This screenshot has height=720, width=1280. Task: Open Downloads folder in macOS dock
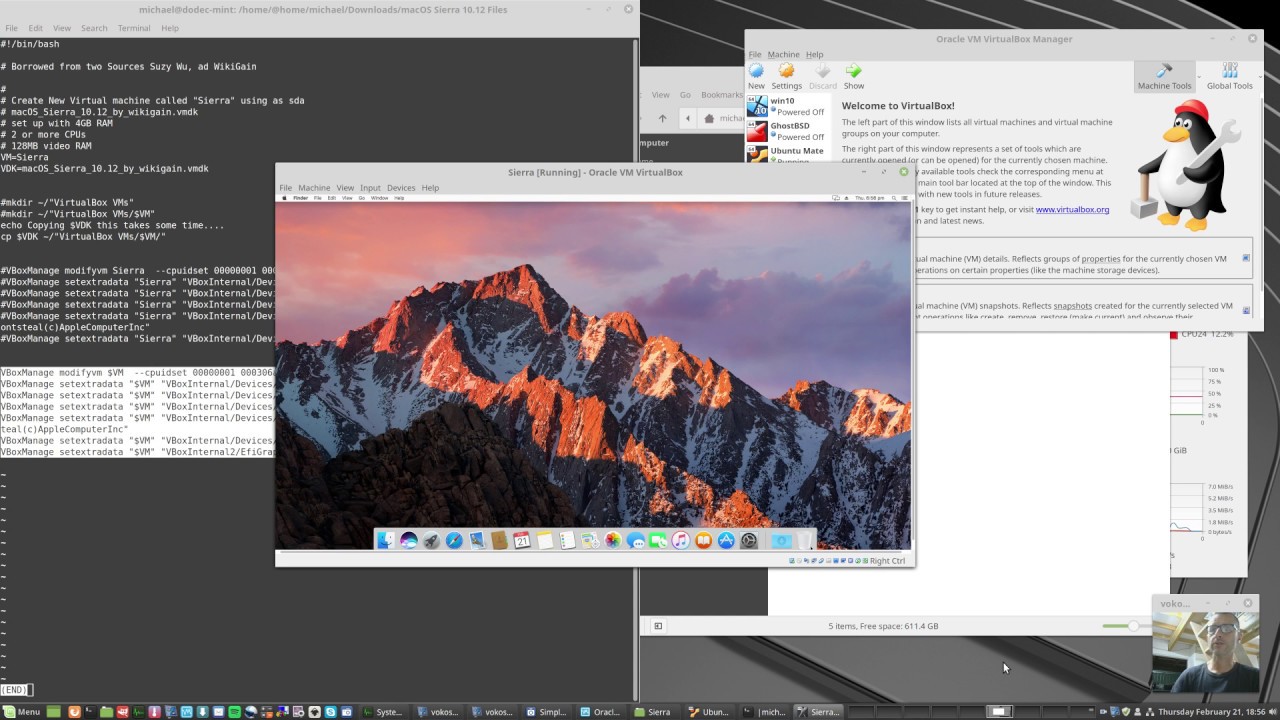781,540
